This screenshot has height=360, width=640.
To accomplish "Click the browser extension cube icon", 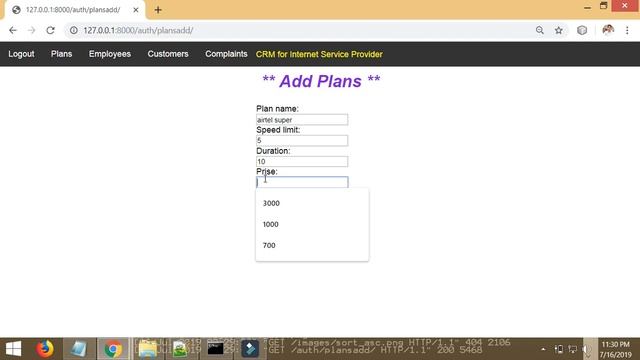I will [x=582, y=30].
